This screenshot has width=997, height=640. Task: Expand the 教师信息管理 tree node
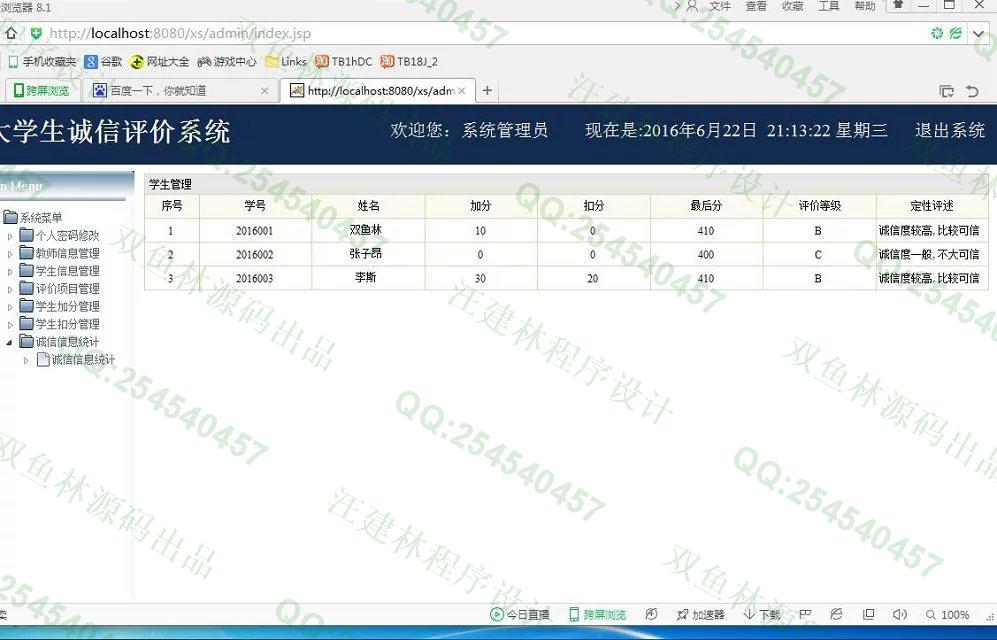[10, 254]
